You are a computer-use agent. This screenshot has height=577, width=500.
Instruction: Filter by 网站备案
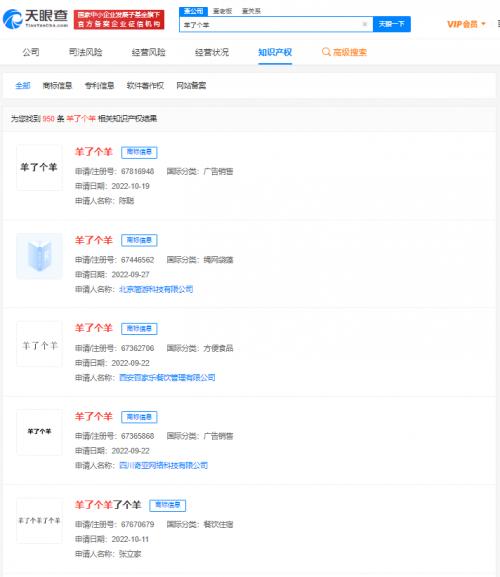(x=191, y=86)
